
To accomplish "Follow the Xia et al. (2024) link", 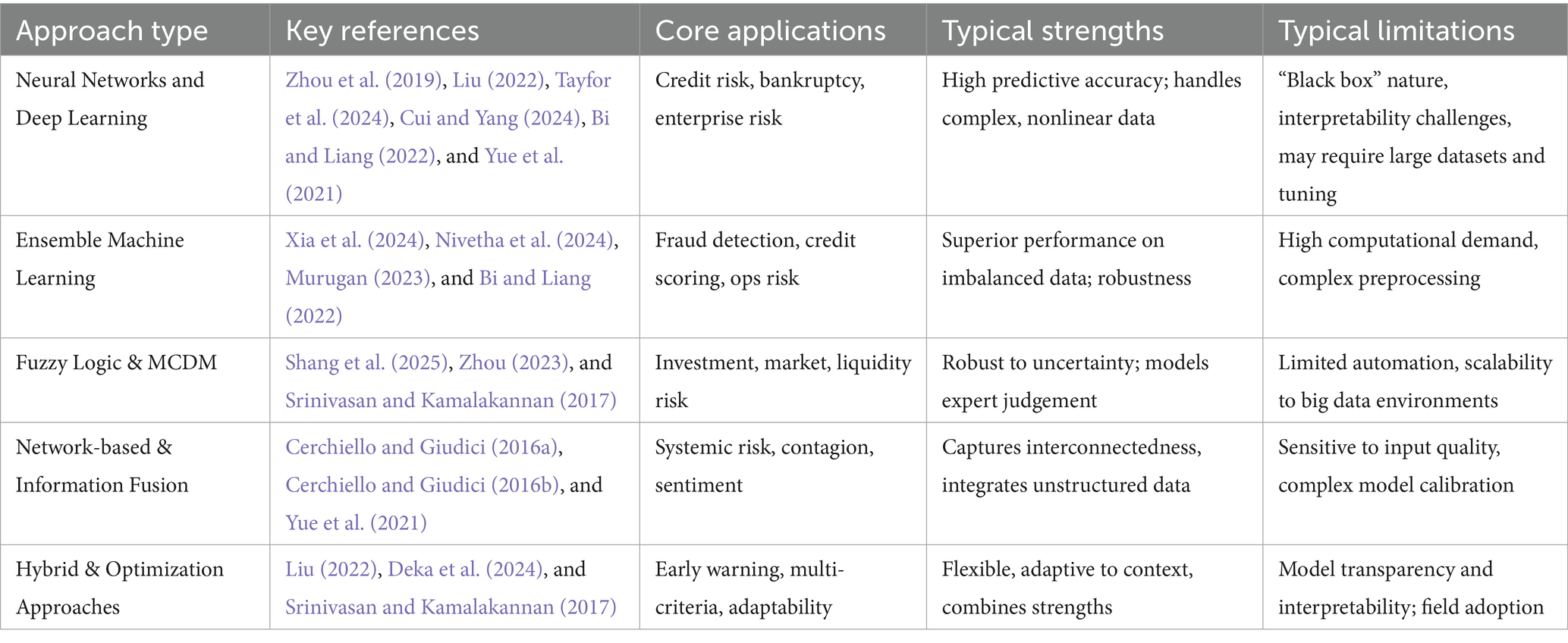I will pyautogui.click(x=354, y=240).
